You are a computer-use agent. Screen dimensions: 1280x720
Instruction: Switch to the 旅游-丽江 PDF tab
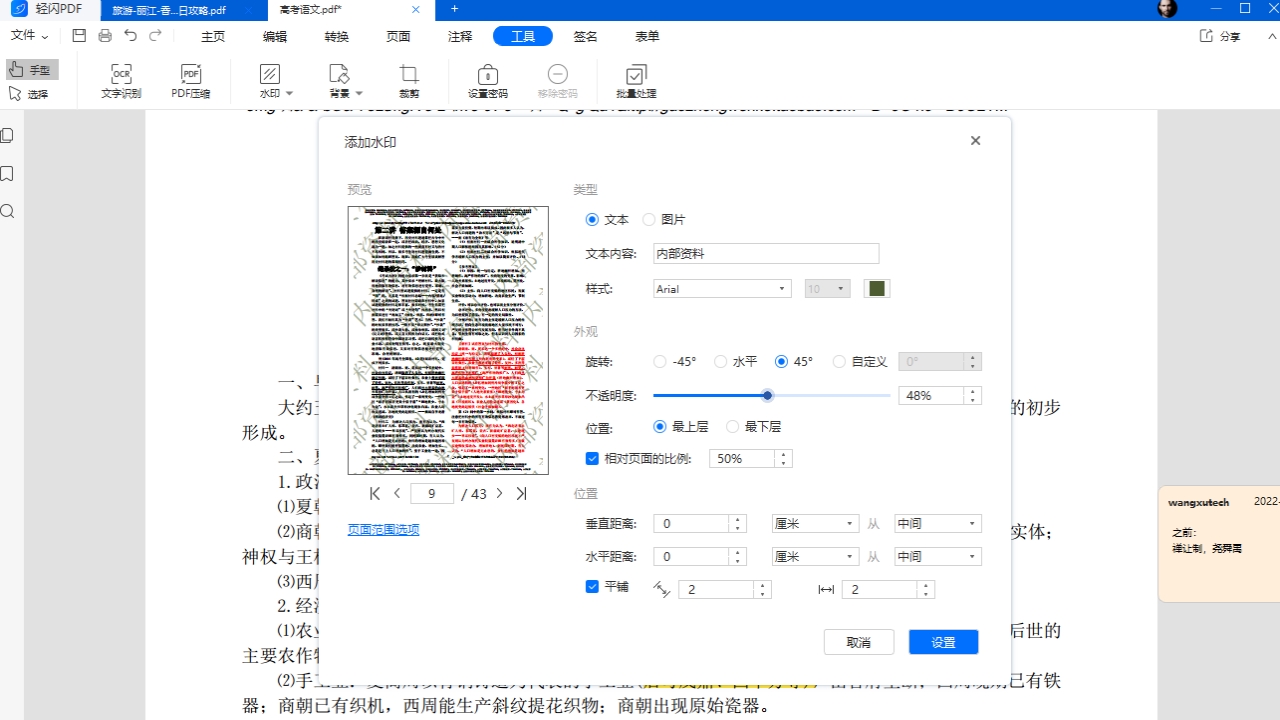(x=170, y=10)
